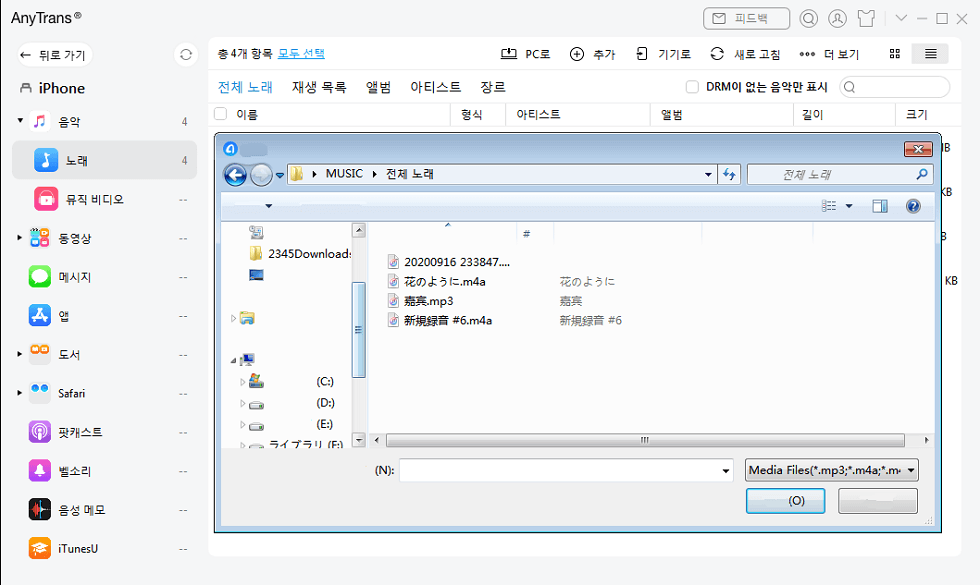Open the Podcasts icon in sidebar
The image size is (980, 585).
pos(40,432)
